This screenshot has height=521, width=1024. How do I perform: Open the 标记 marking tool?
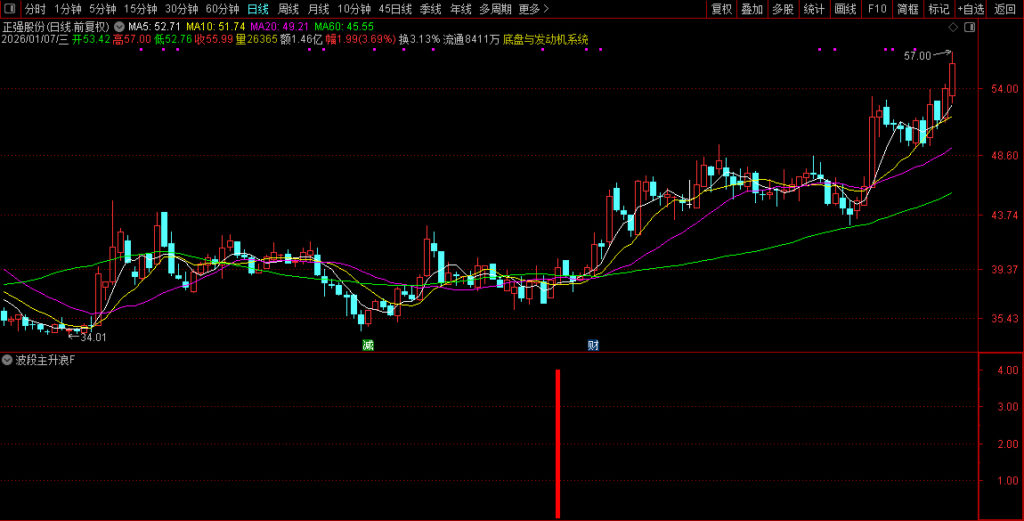[938, 9]
